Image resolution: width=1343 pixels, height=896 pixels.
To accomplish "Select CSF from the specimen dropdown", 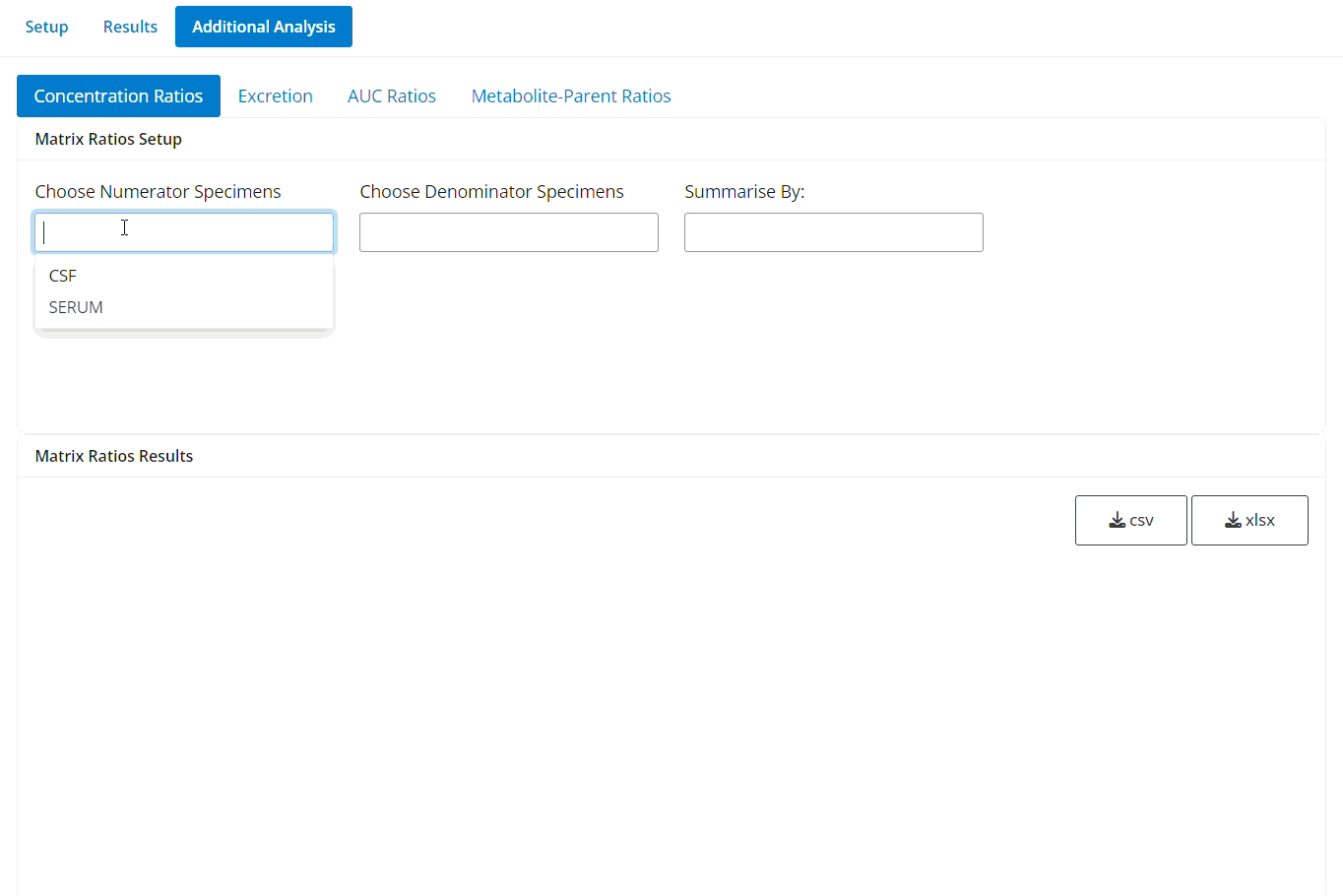I will click(62, 276).
